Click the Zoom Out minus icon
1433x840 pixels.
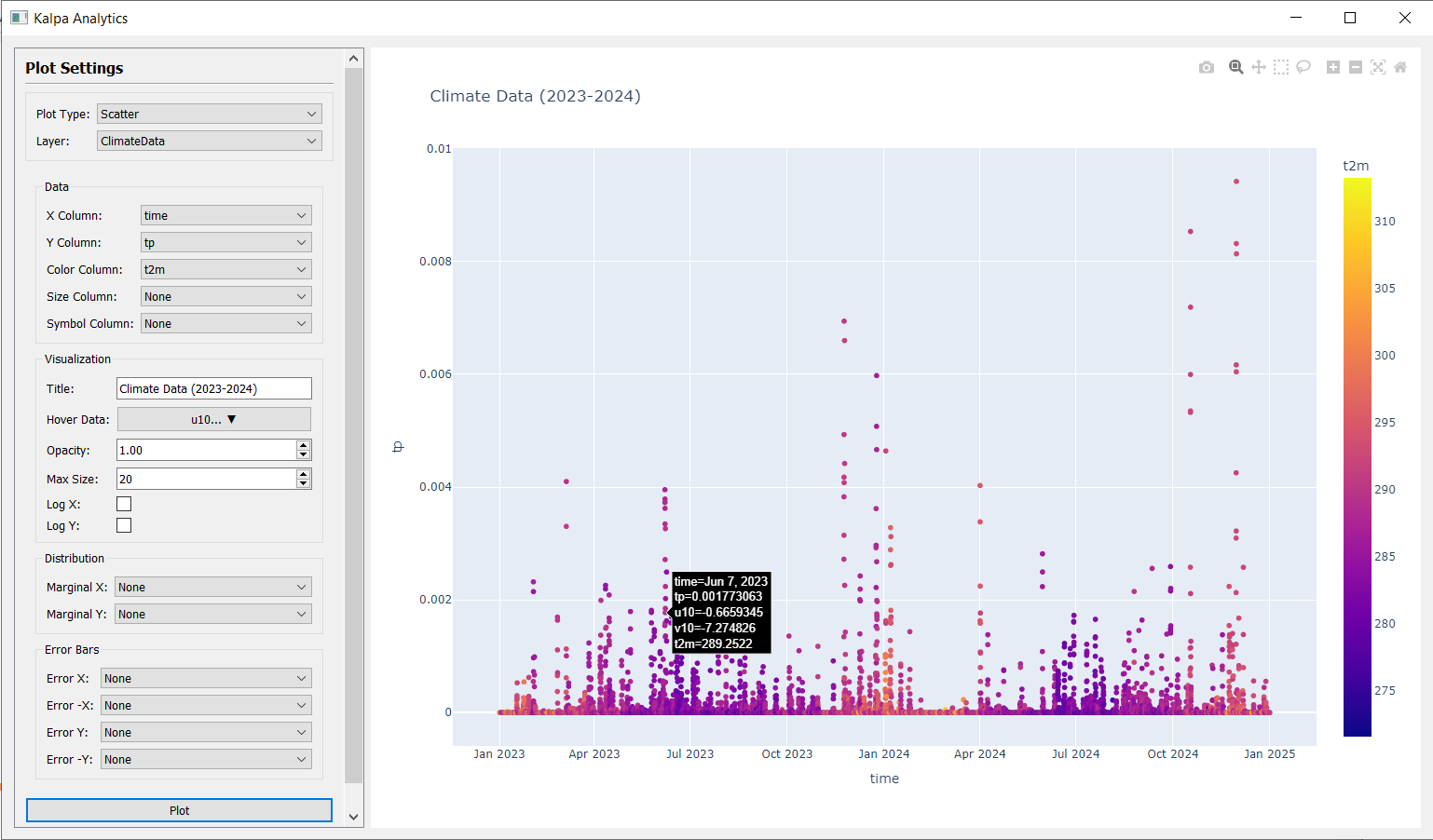(1356, 67)
